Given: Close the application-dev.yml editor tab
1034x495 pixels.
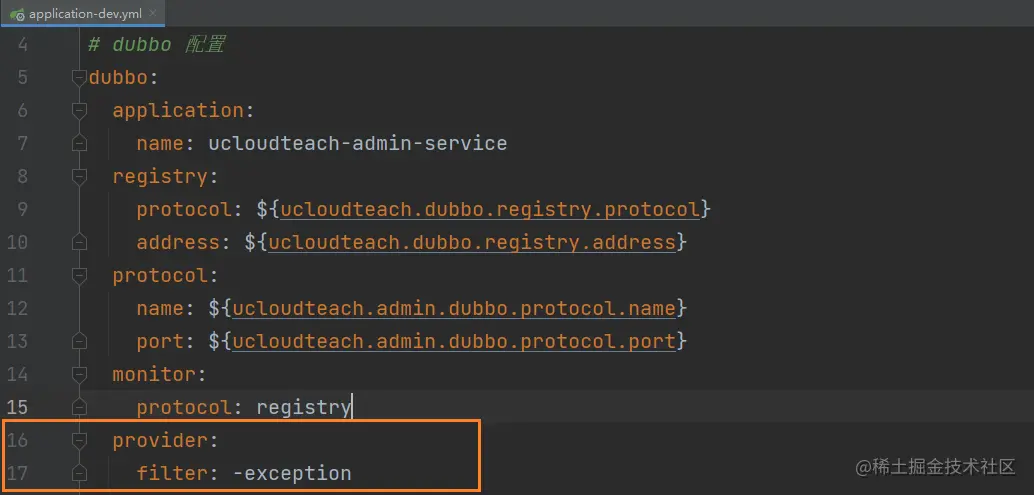Looking at the screenshot, I should pyautogui.click(x=152, y=14).
